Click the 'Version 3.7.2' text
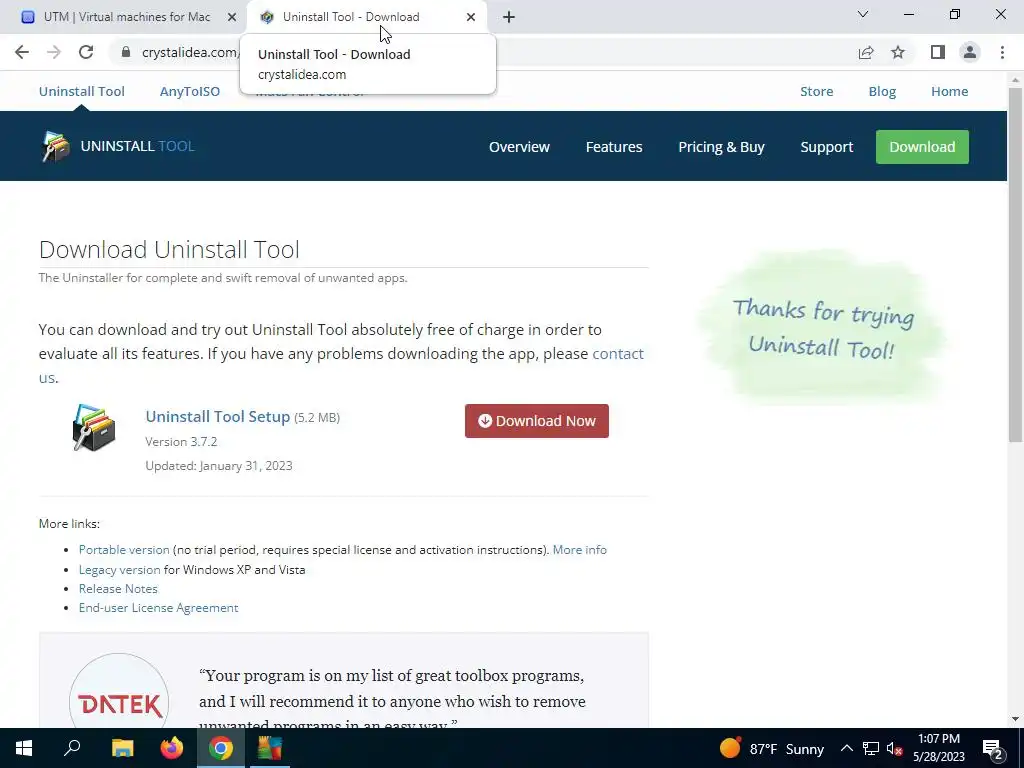 pyautogui.click(x=181, y=441)
